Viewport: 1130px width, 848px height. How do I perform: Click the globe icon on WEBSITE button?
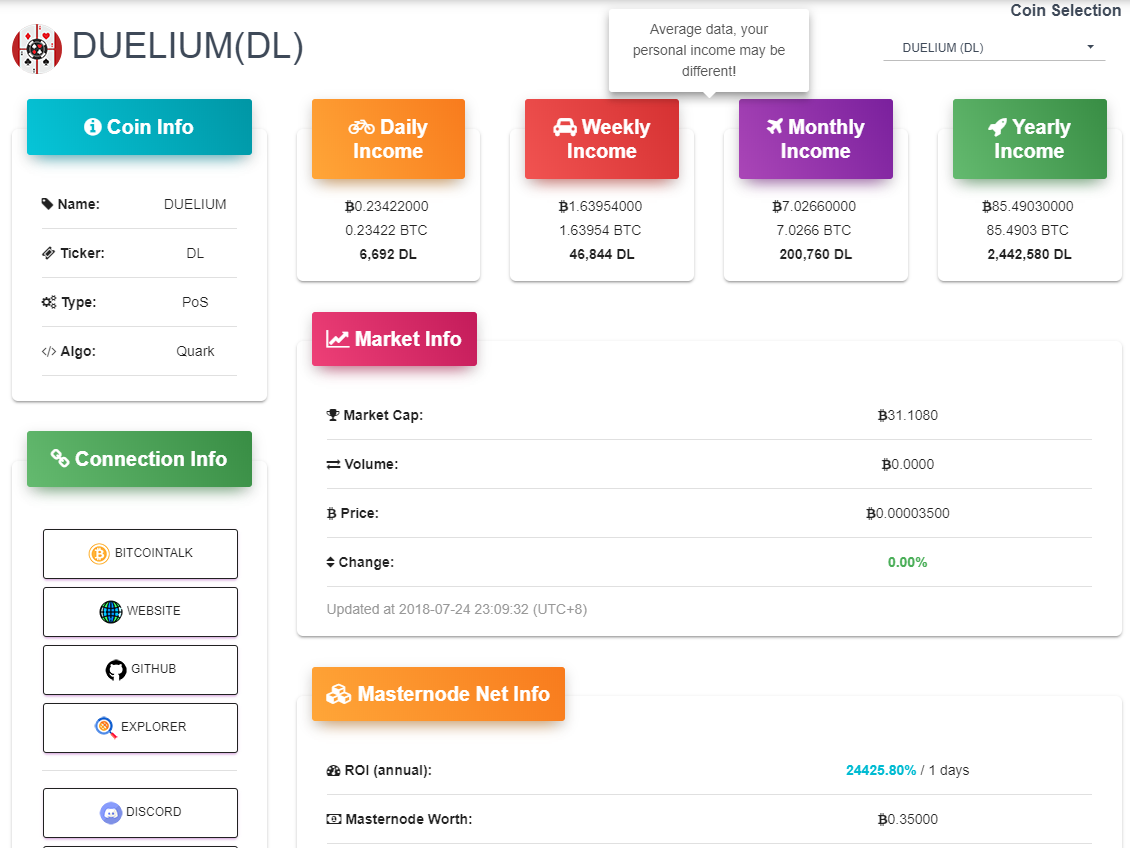(110, 612)
